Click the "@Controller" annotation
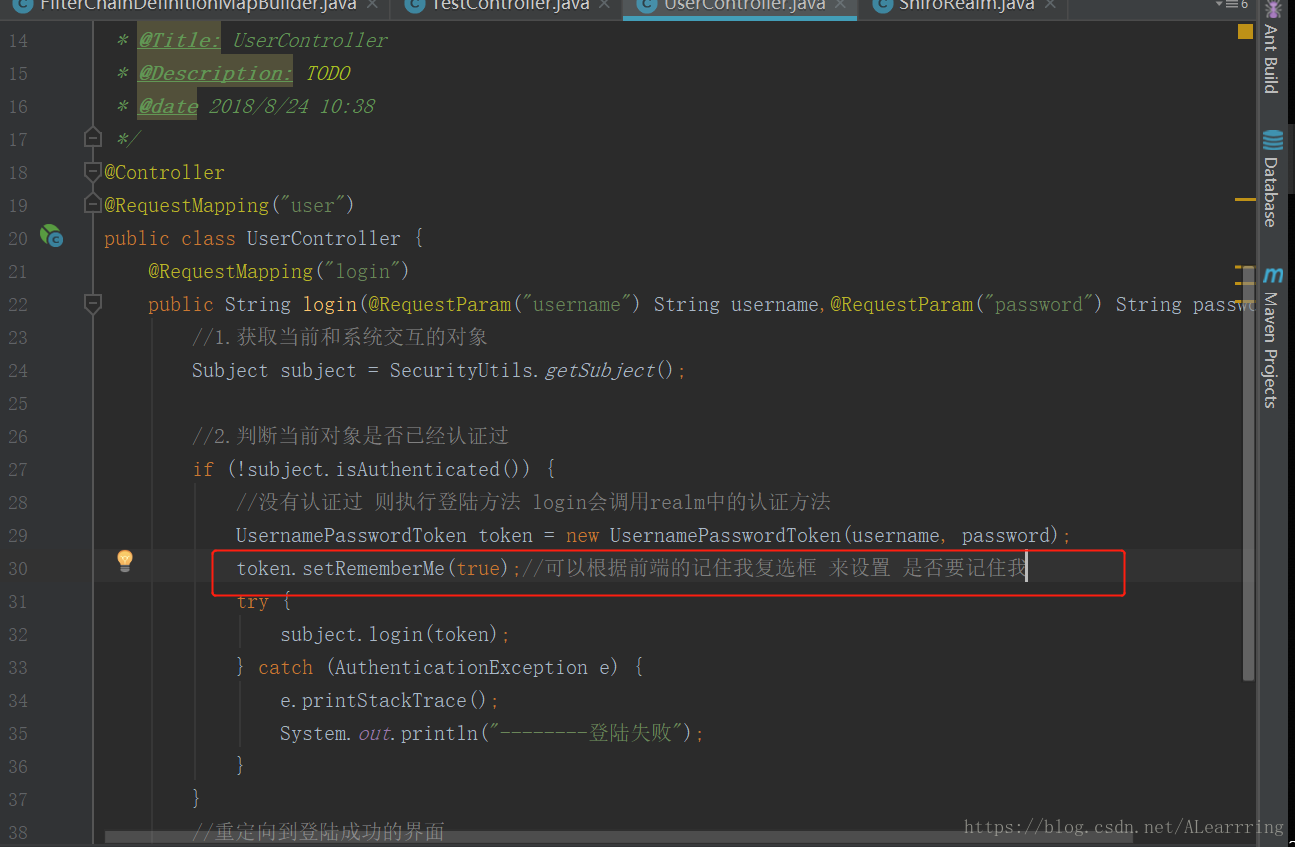 (164, 172)
